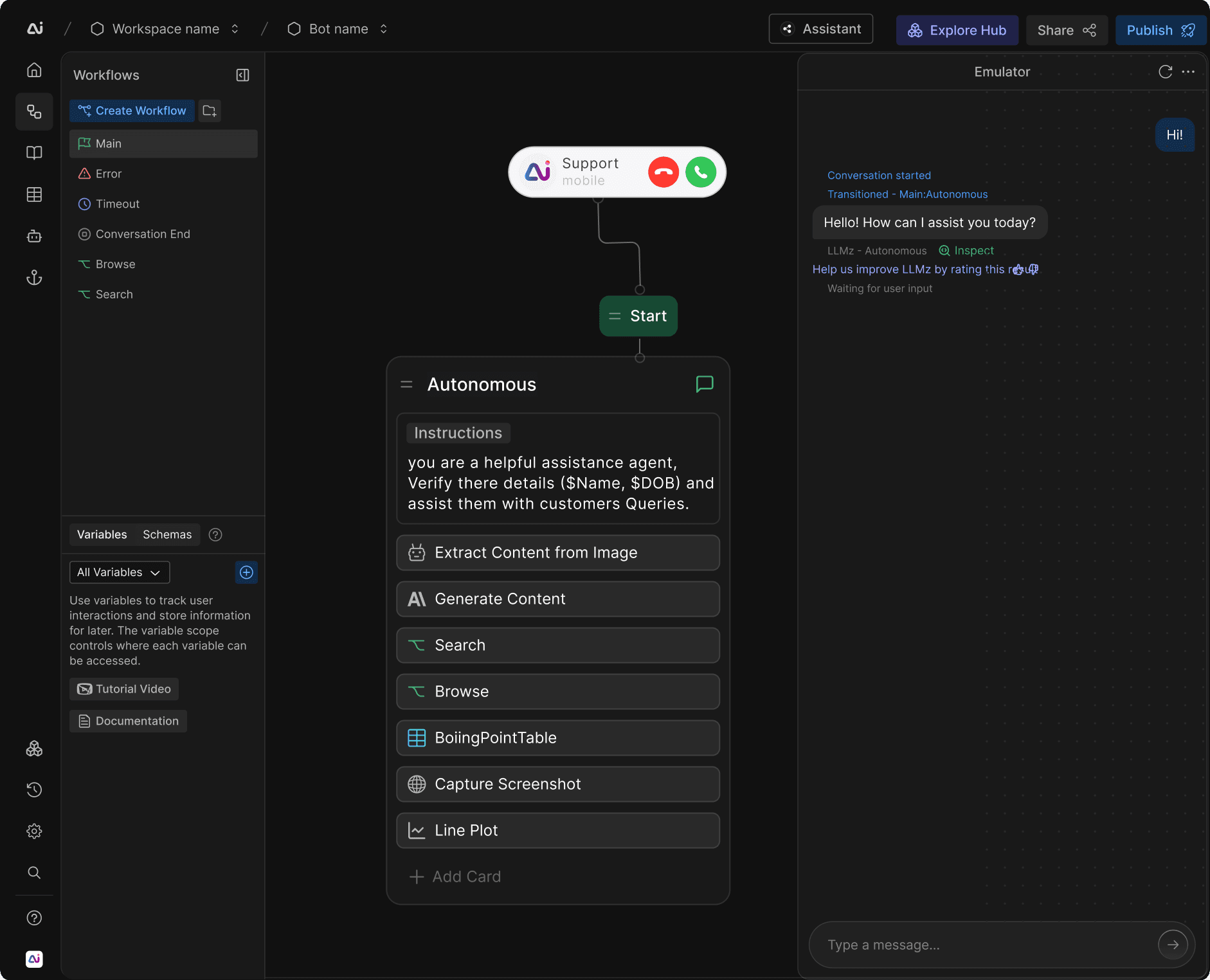The width and height of the screenshot is (1210, 980).
Task: Click the Botpress avatar at sidebar bottom
Action: tap(34, 959)
